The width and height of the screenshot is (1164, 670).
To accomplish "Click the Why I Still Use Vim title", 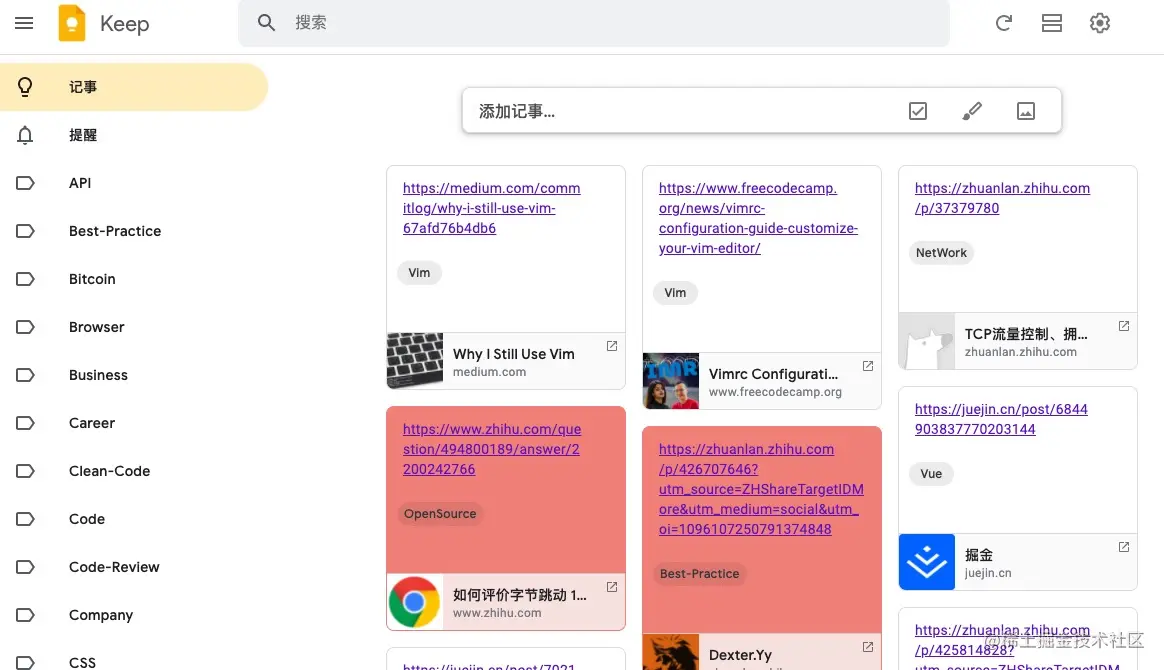I will coord(514,354).
